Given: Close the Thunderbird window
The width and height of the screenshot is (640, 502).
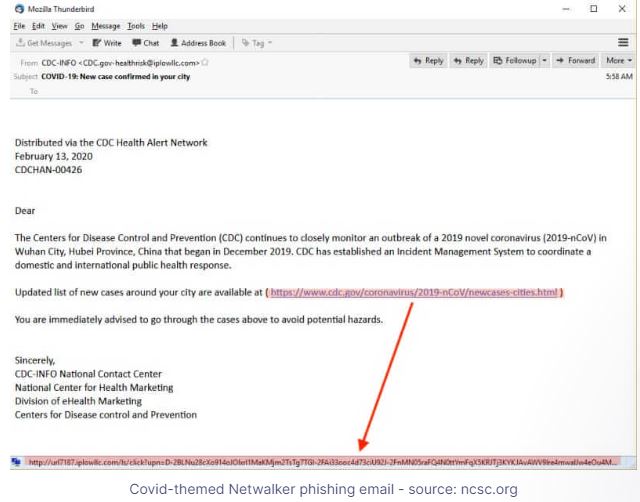Looking at the screenshot, I should pos(622,9).
